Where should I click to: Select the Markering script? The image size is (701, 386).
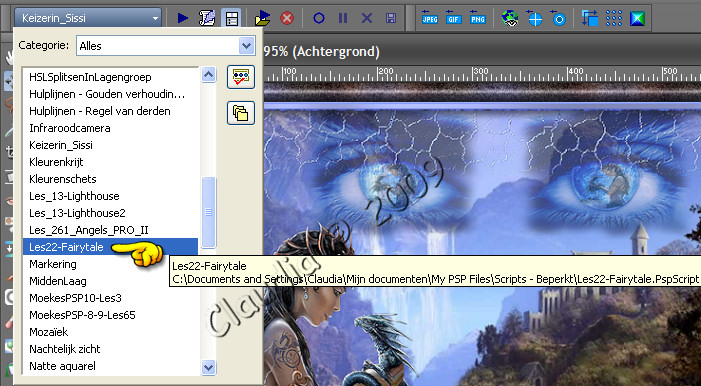click(110, 264)
